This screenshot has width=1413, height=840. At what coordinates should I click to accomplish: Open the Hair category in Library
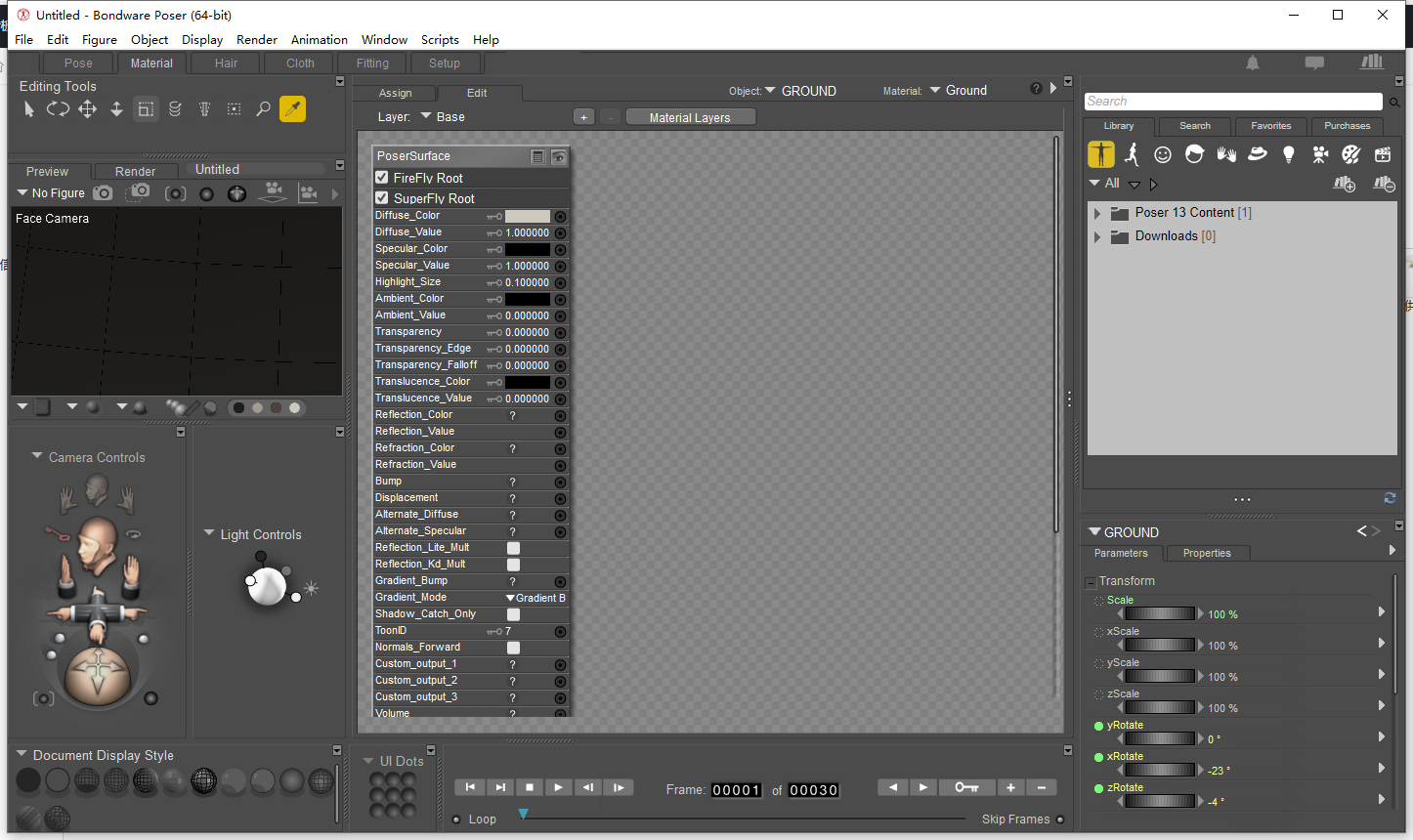point(1194,154)
